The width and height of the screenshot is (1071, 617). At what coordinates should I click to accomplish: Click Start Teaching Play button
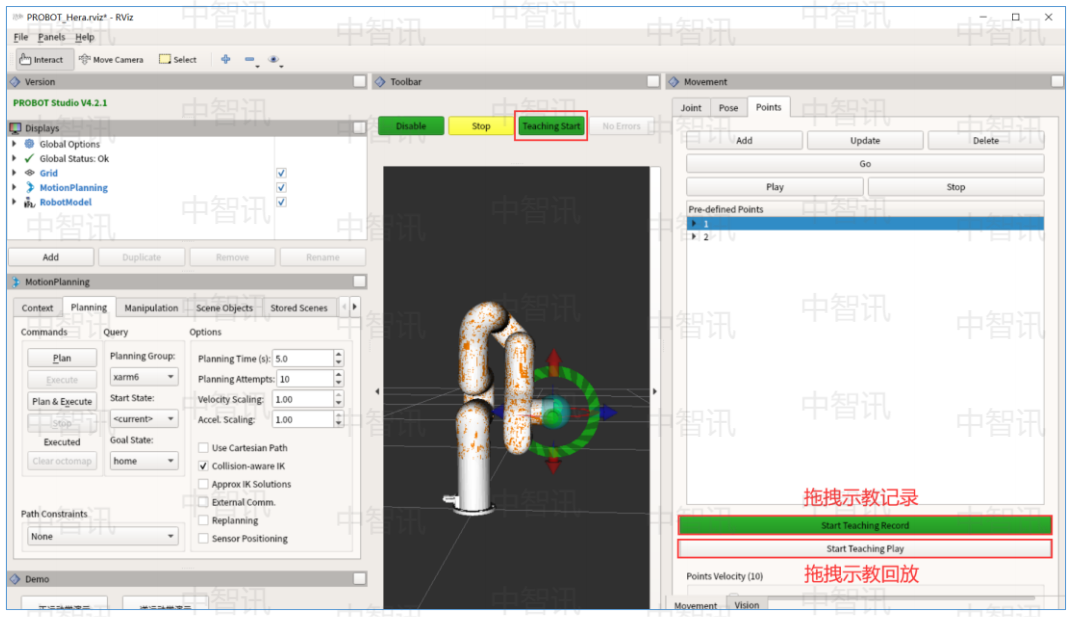[865, 549]
